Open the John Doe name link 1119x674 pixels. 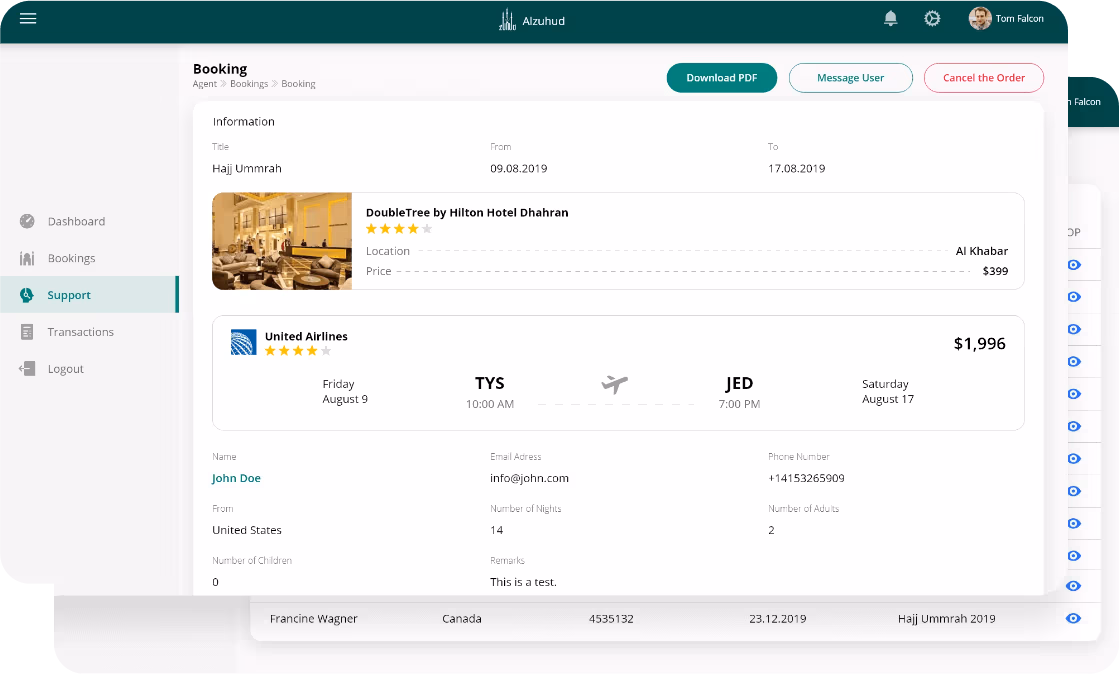tap(236, 478)
